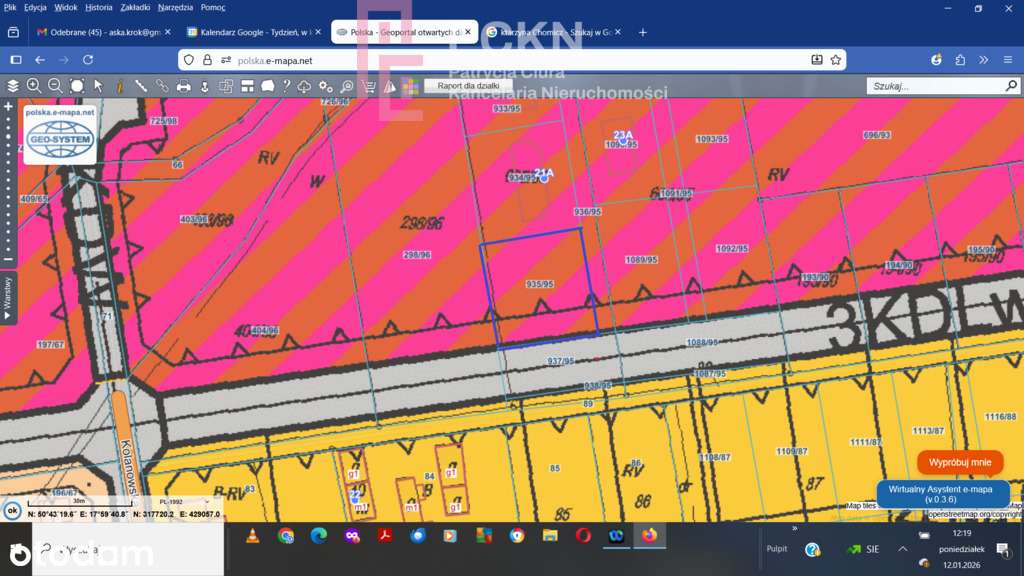Open the Narzędzia menu
Viewport: 1024px width, 576px height.
pyautogui.click(x=176, y=7)
